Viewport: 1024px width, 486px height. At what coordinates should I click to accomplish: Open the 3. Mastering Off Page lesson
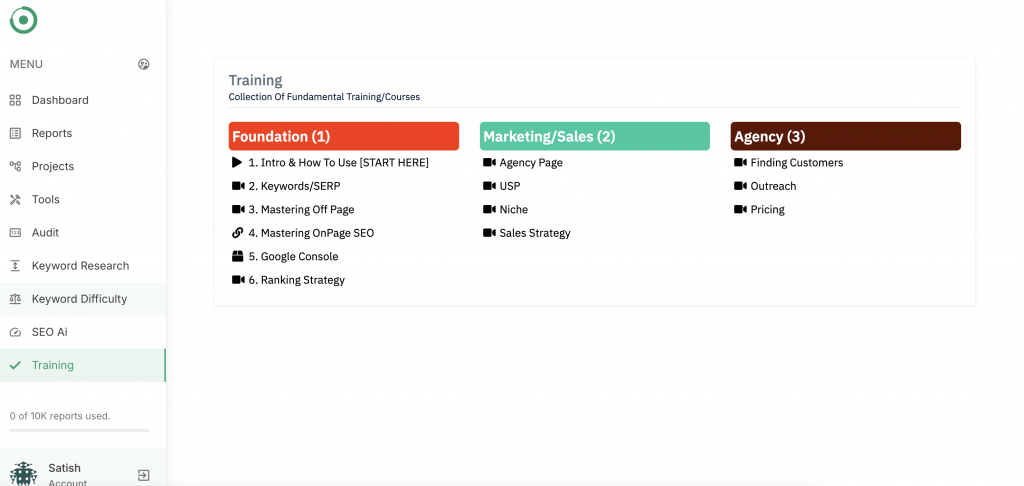click(301, 210)
